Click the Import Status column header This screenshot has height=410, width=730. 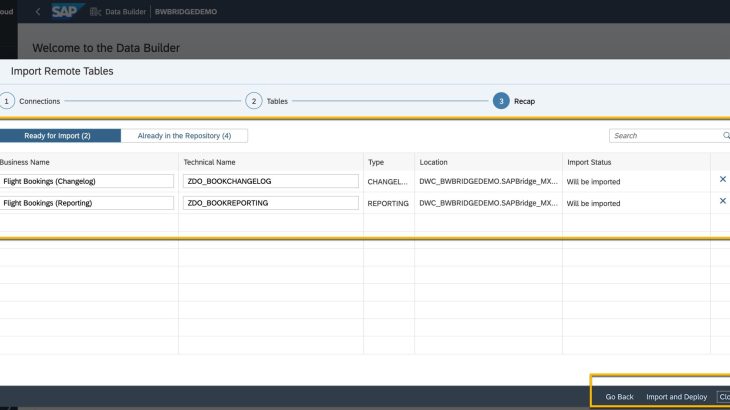coord(589,162)
